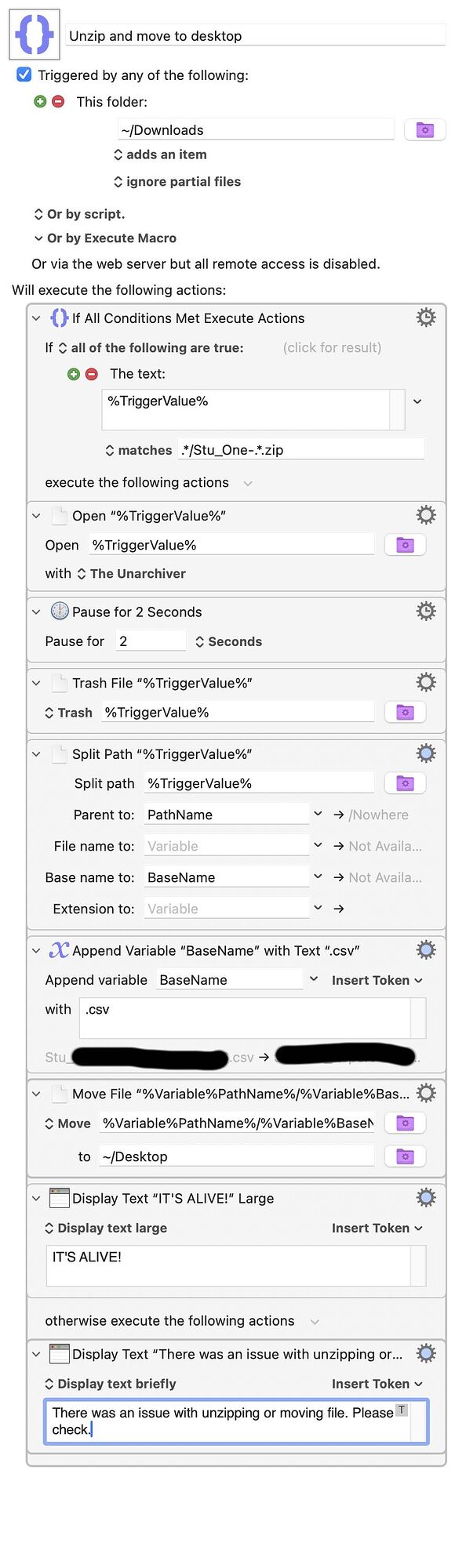Change the 'adds an item' popup
This screenshot has width=455, height=1568.
click(161, 154)
